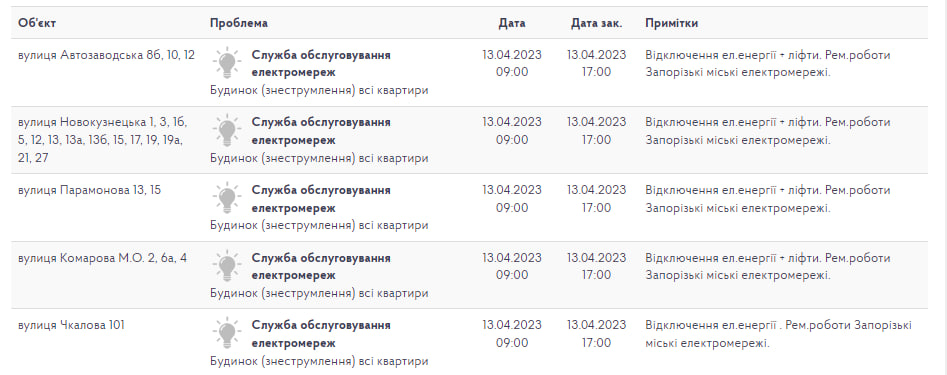Click the start date in Парамонова row

(512, 199)
